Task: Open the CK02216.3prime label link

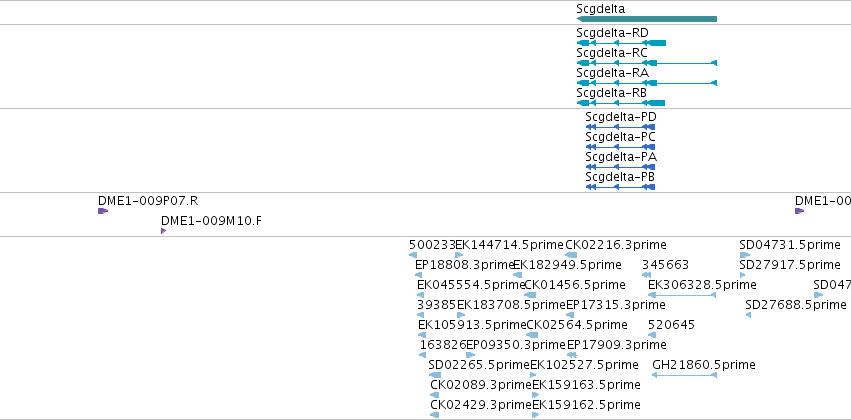Action: tap(616, 245)
